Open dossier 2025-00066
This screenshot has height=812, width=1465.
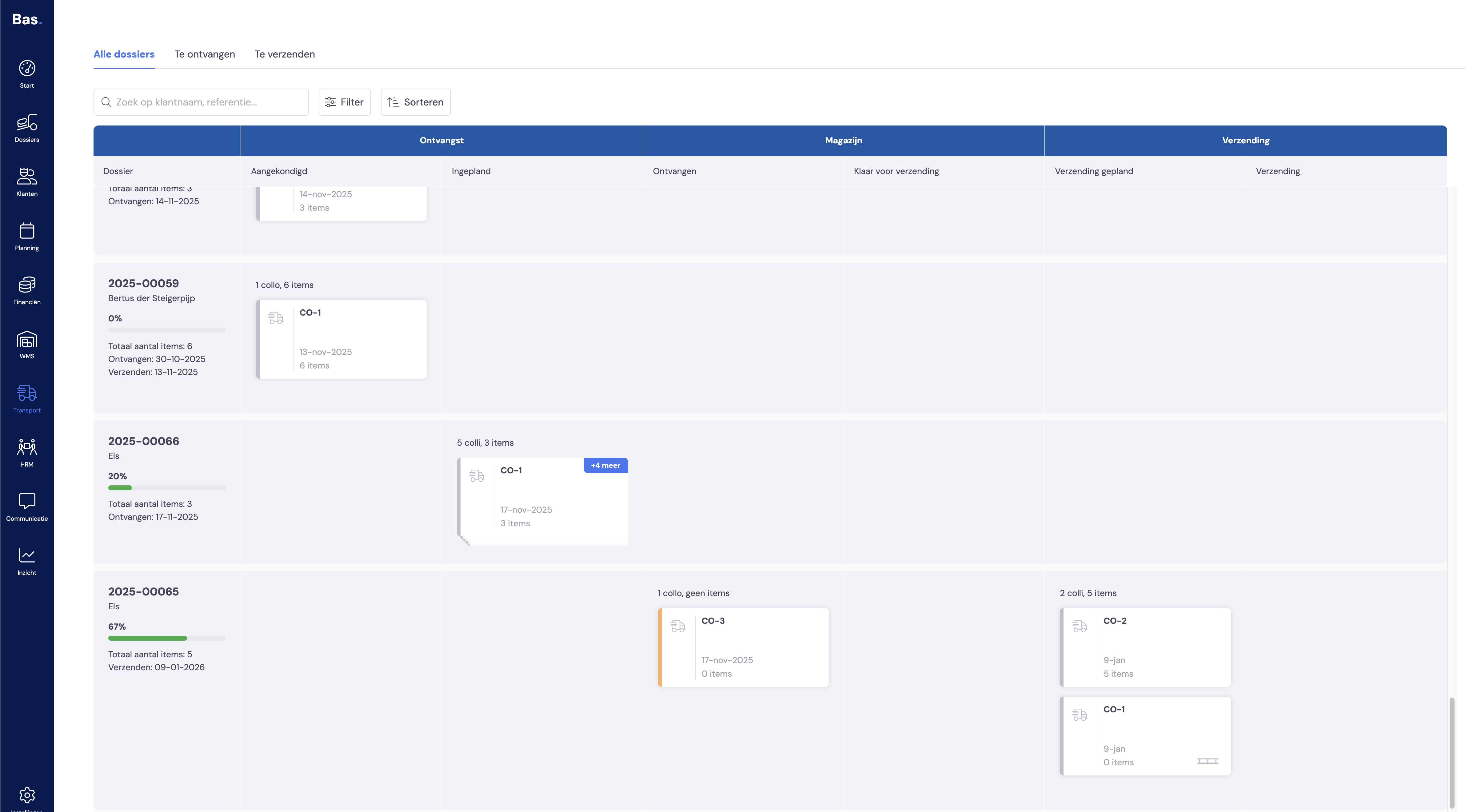[143, 441]
